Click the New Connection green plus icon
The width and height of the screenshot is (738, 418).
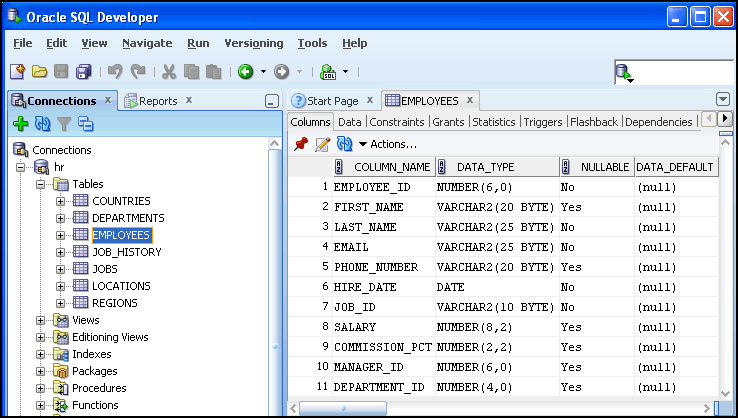[20, 124]
